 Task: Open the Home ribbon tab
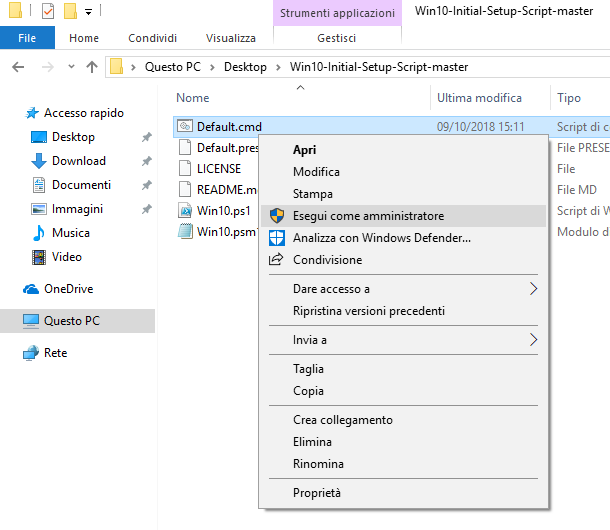(x=84, y=38)
